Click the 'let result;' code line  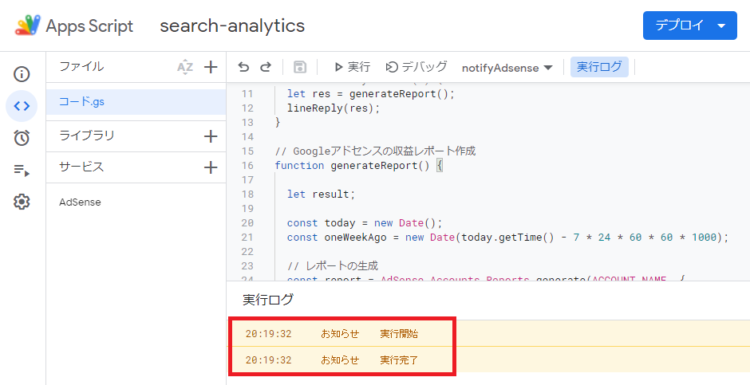[321, 194]
